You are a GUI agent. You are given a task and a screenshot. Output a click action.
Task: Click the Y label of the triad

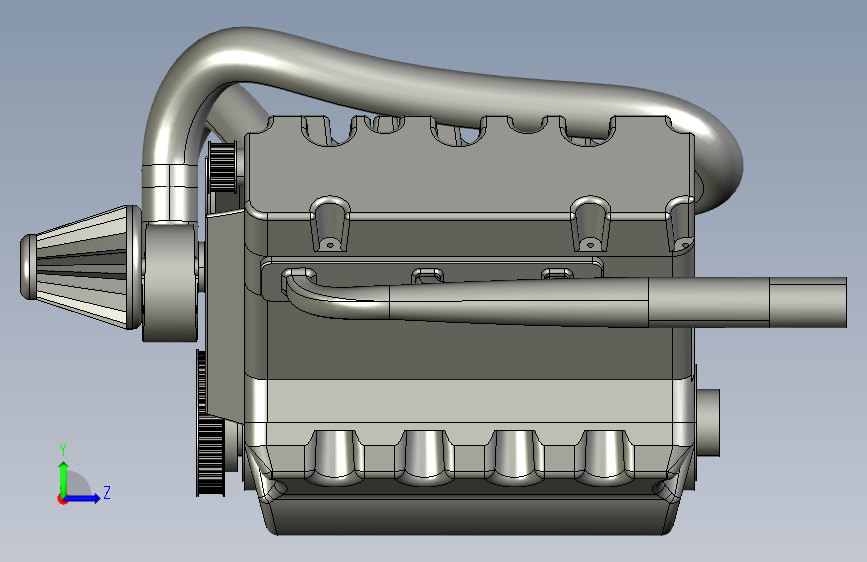(x=63, y=450)
